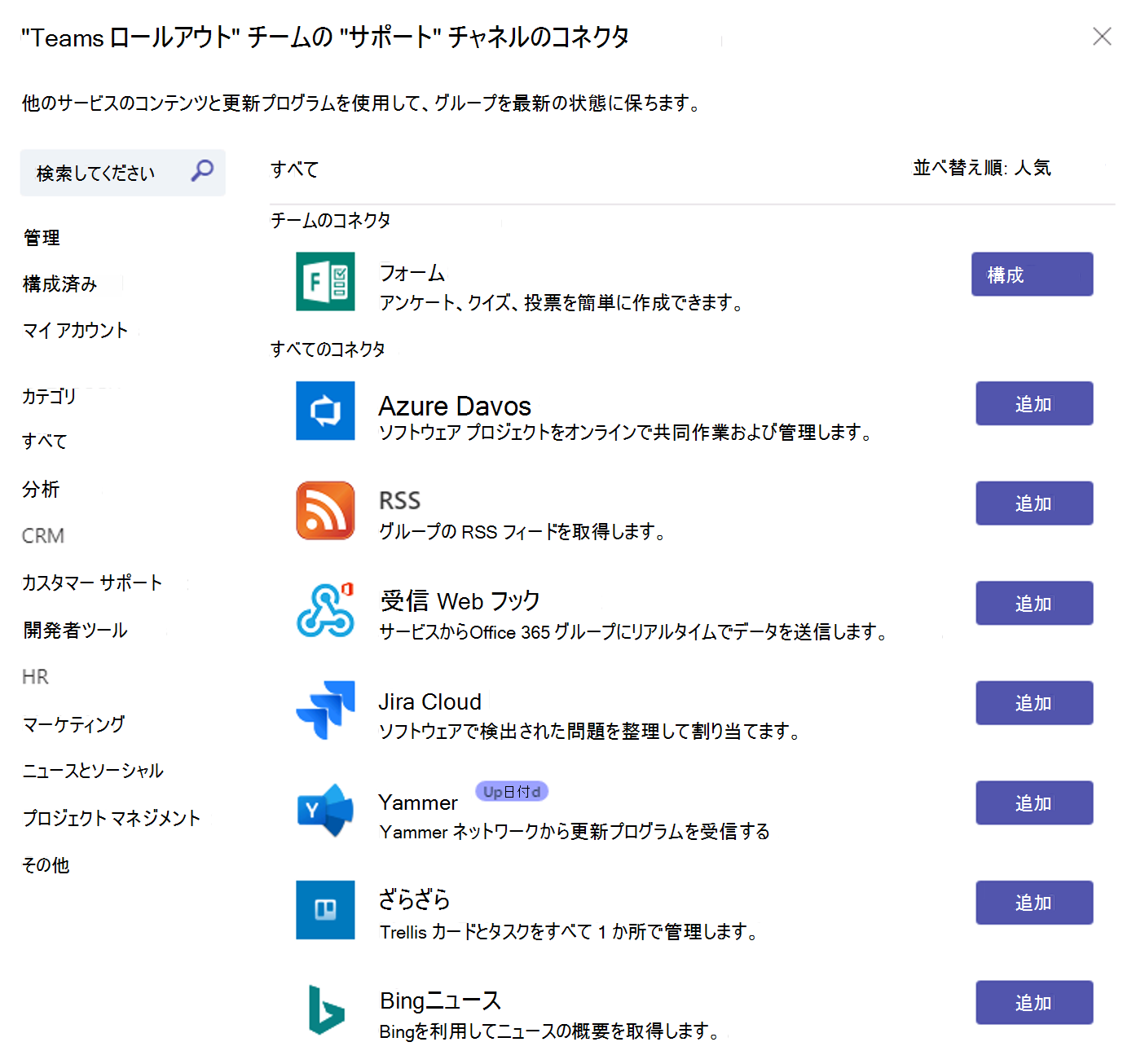Viewport: 1123px width, 1064px height.
Task: Click the Yammer Updated badge
Action: [x=512, y=791]
